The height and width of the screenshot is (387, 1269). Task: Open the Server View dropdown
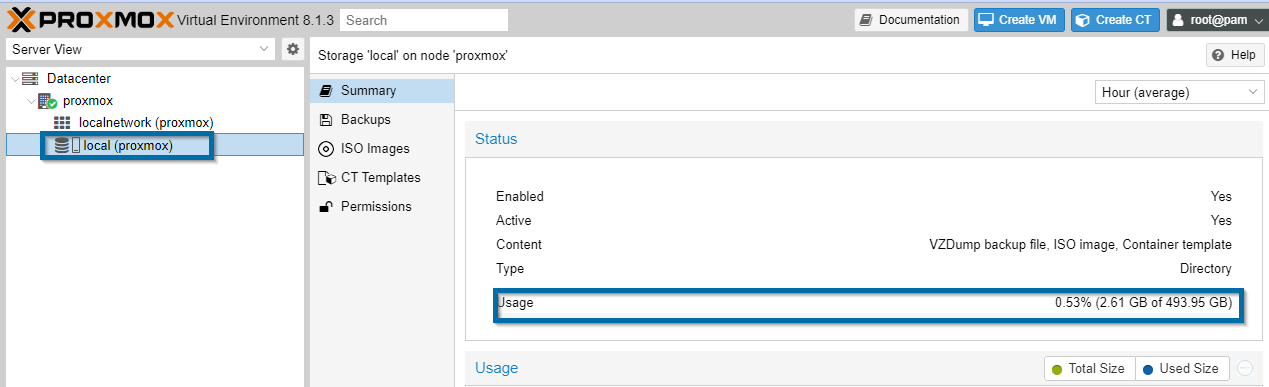point(140,49)
